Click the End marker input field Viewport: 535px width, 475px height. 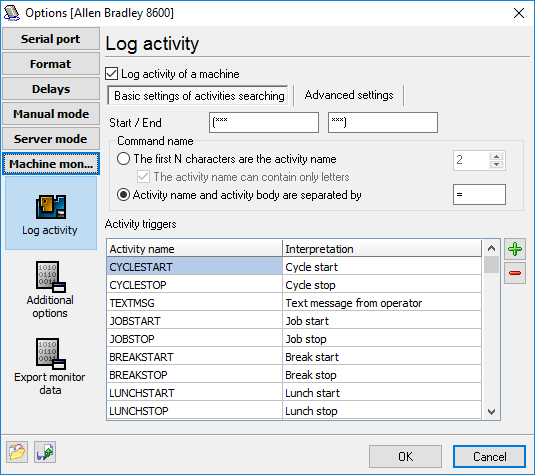(383, 123)
